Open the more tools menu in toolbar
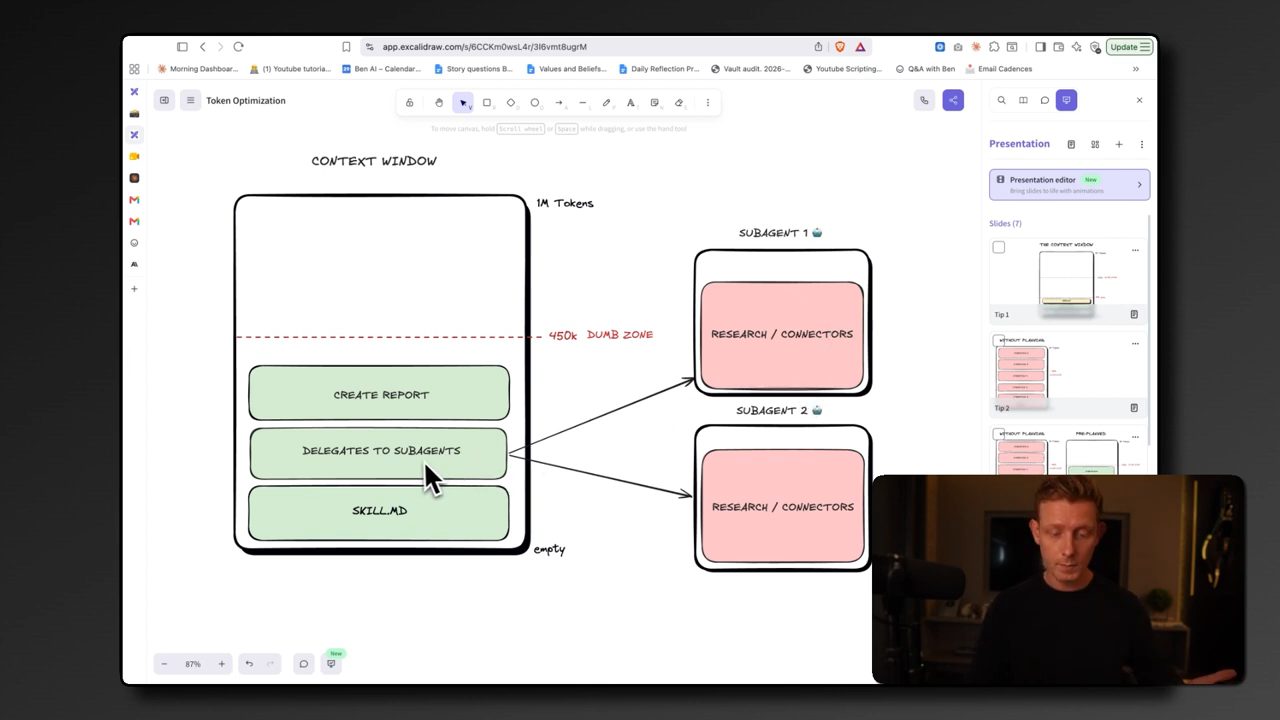The width and height of the screenshot is (1280, 720). [708, 102]
